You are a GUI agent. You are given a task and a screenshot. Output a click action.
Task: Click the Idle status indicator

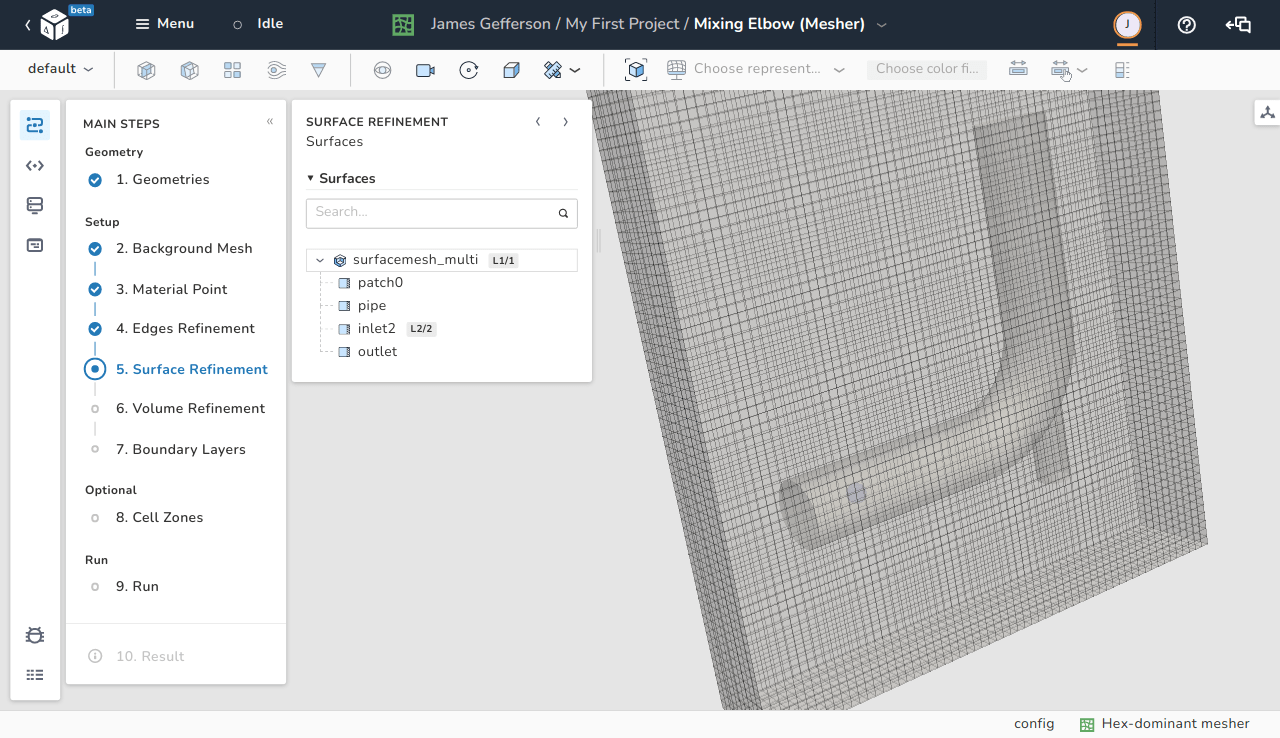tap(258, 24)
